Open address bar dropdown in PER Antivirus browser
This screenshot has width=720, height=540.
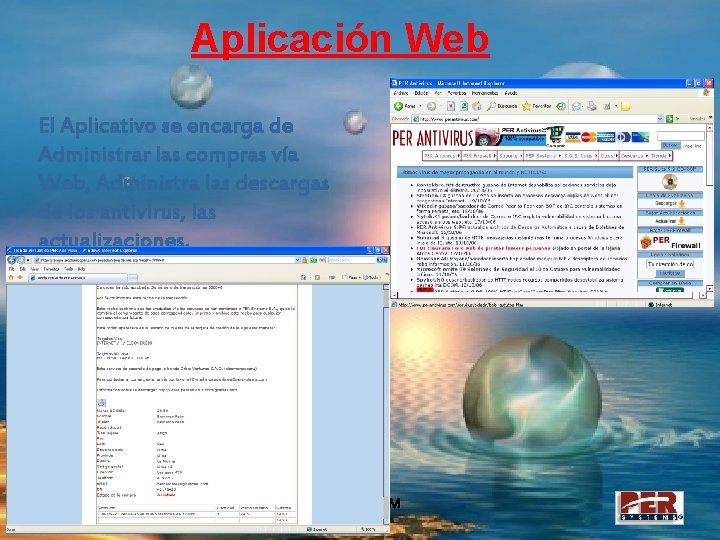[660, 119]
